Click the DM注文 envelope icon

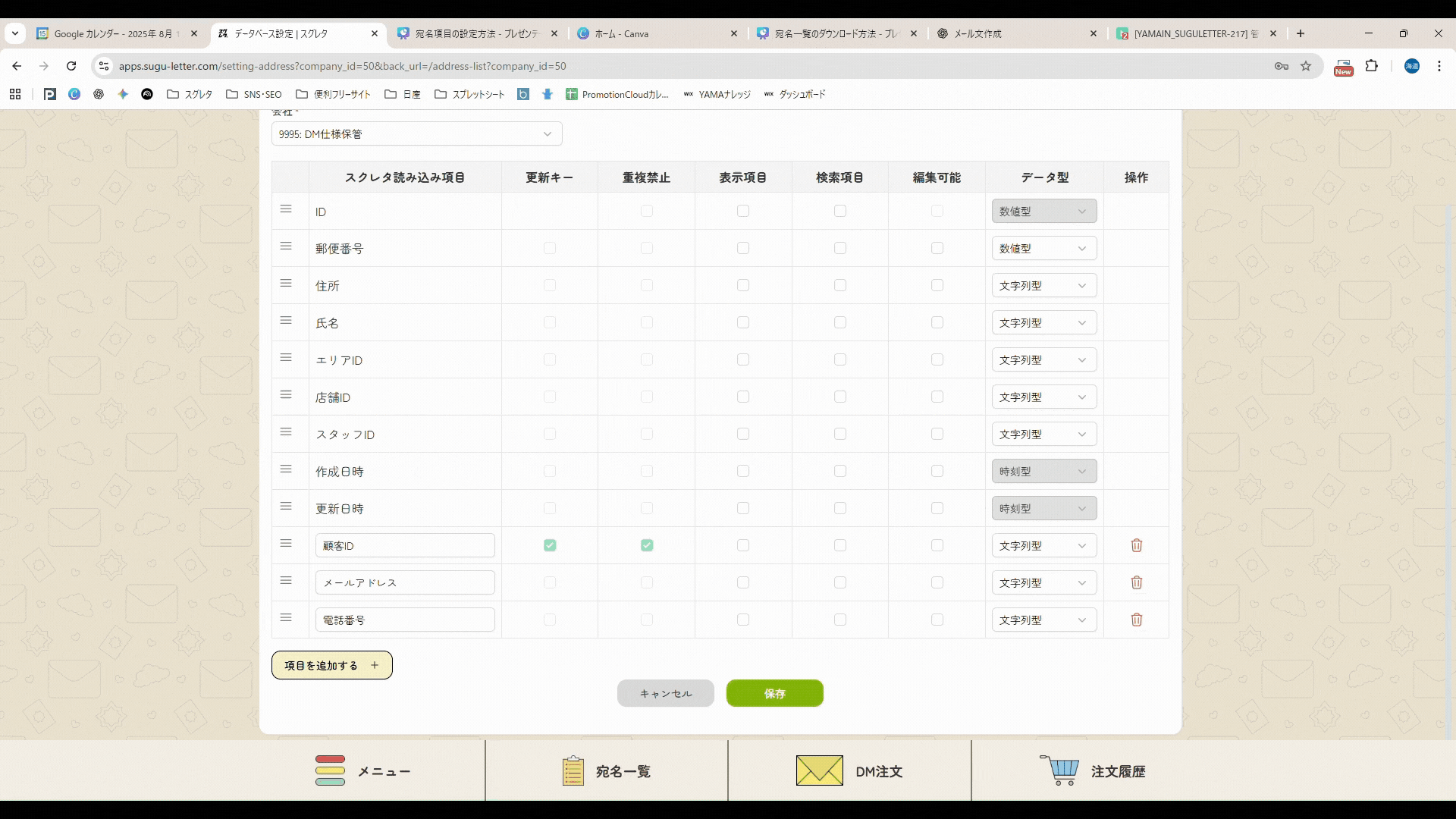(x=819, y=770)
